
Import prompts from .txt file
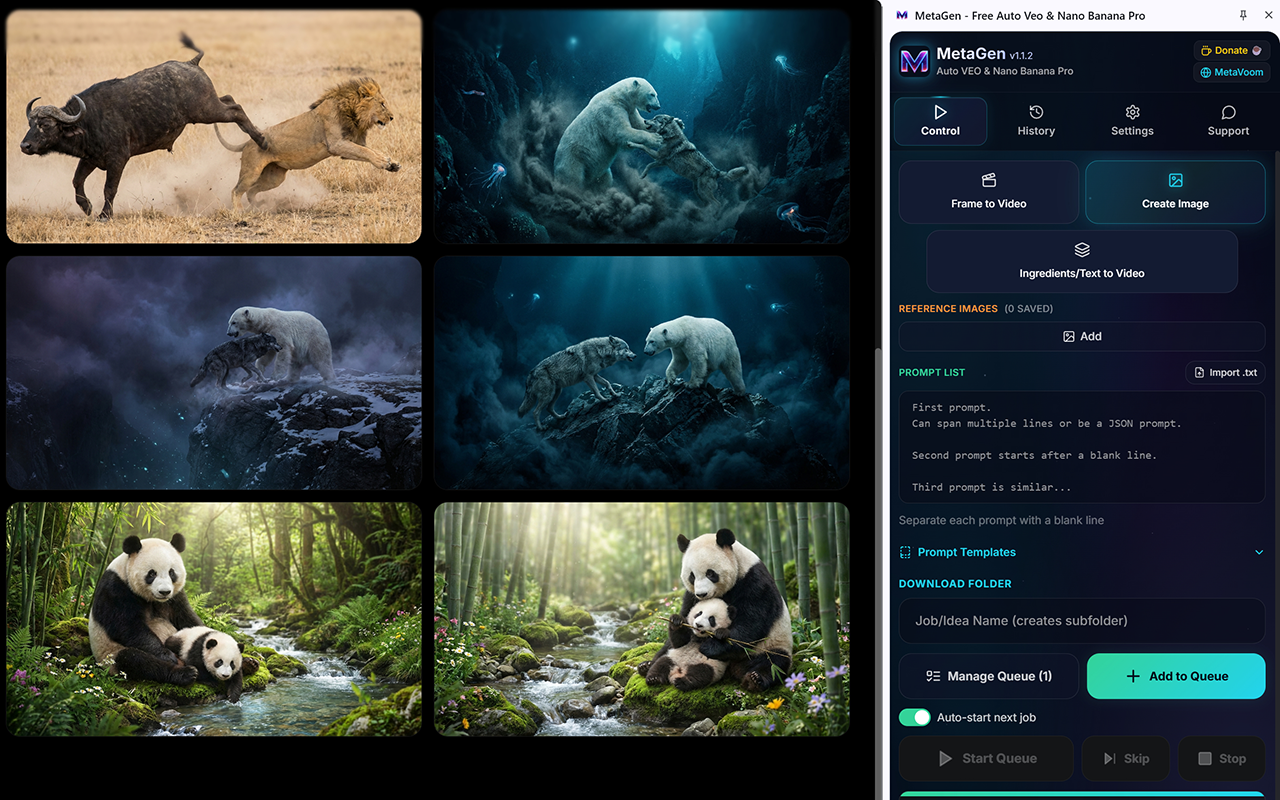[x=1225, y=373]
